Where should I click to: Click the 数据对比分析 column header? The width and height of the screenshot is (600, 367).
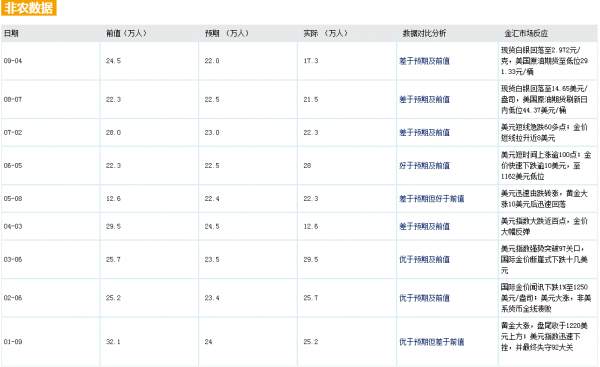(x=424, y=33)
